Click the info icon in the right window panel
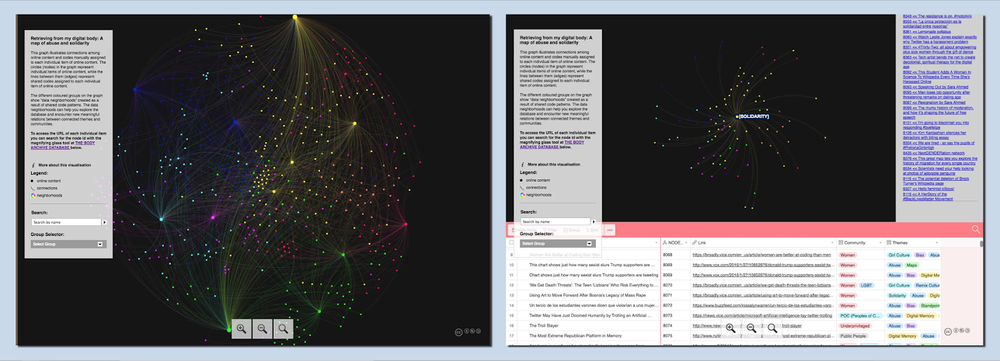The height and width of the screenshot is (361, 1000). tap(522, 165)
